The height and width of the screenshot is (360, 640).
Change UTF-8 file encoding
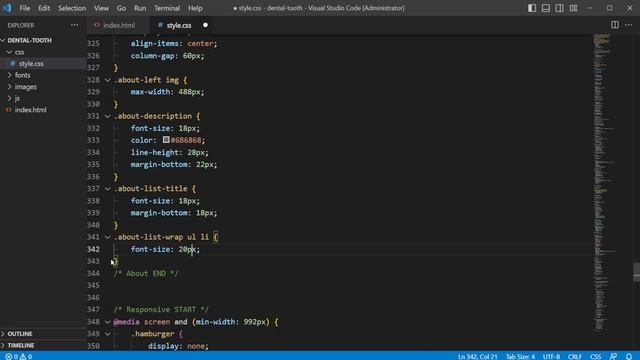tap(551, 356)
